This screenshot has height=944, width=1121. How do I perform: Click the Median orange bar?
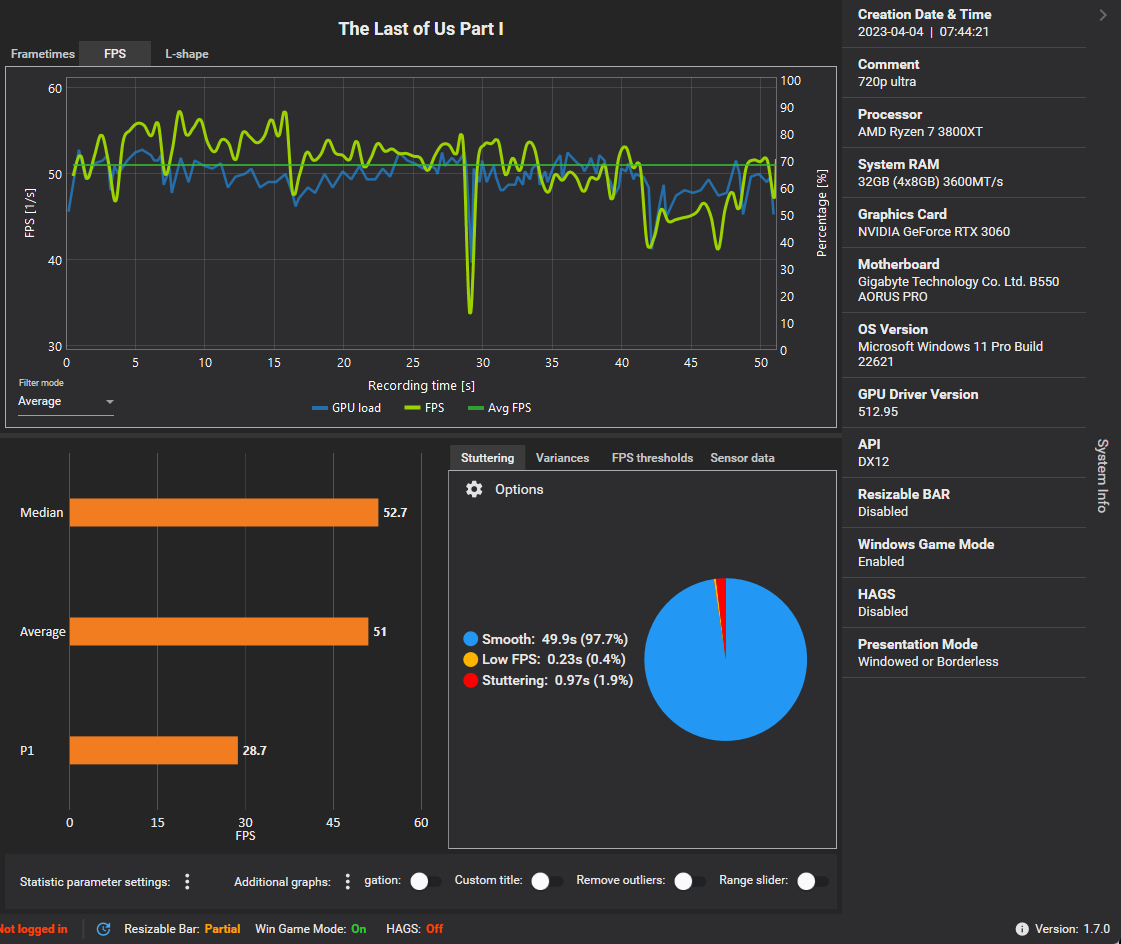click(x=224, y=513)
